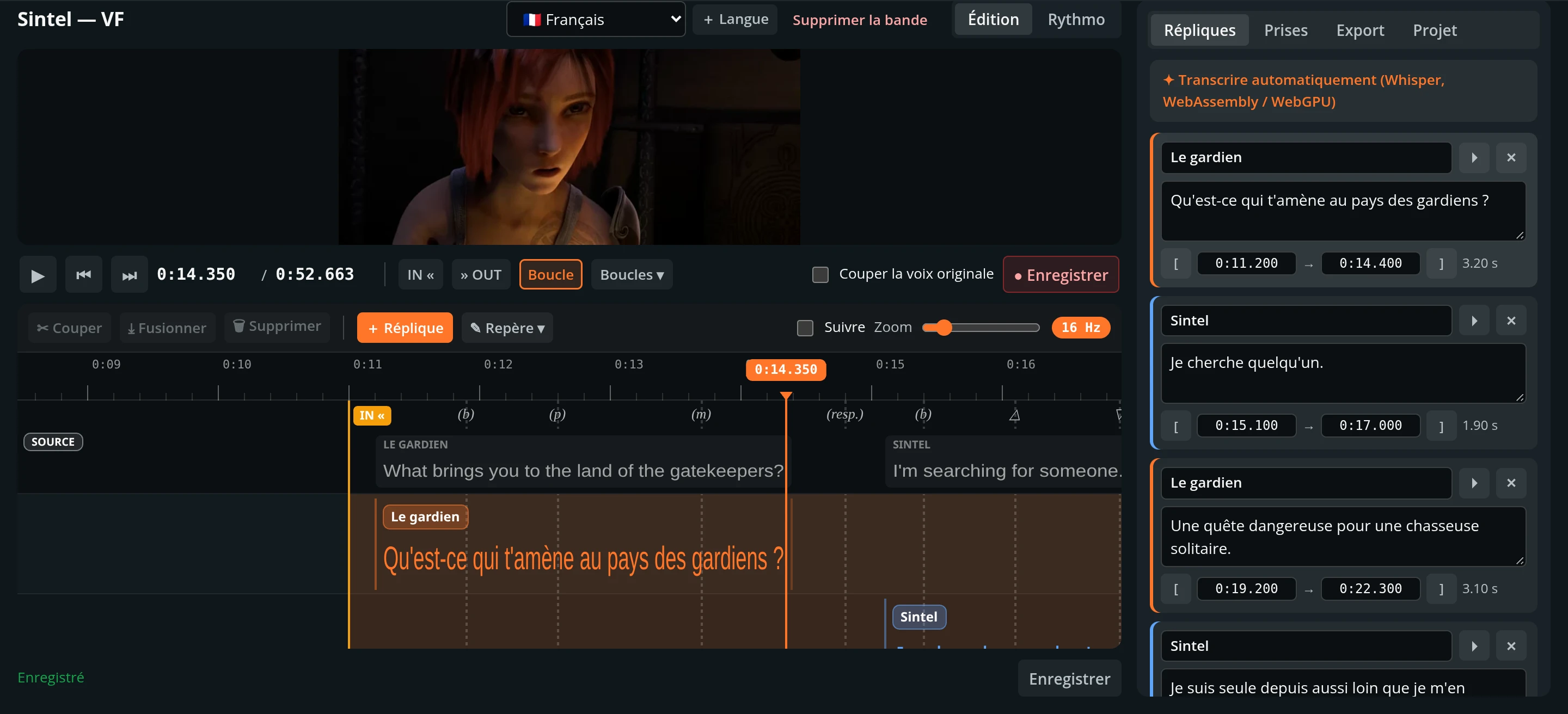1568x714 pixels.
Task: Switch to Rythmo mode
Action: [1076, 20]
